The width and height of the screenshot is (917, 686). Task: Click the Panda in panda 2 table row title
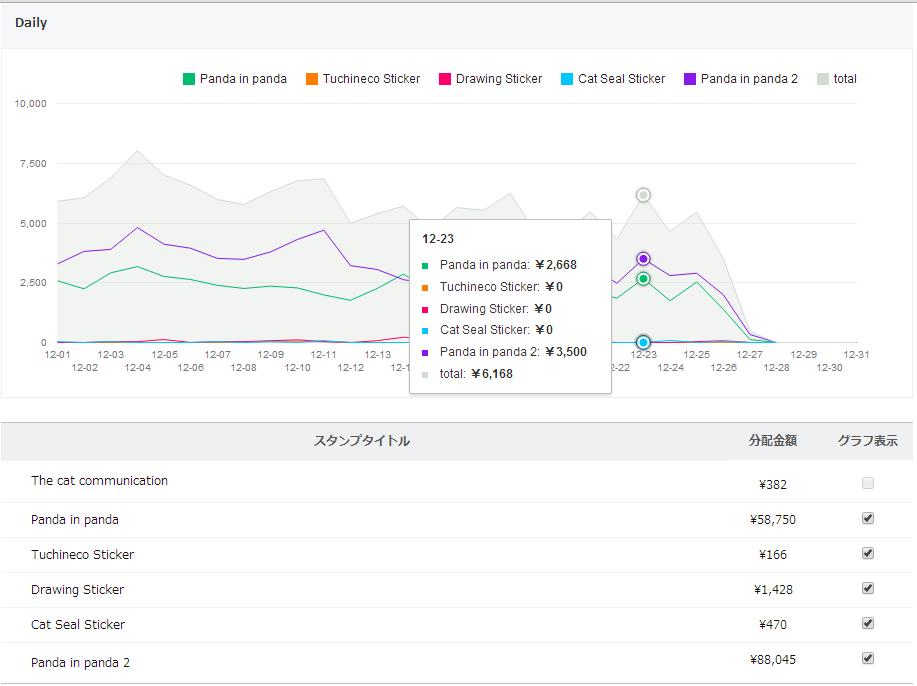(x=80, y=662)
